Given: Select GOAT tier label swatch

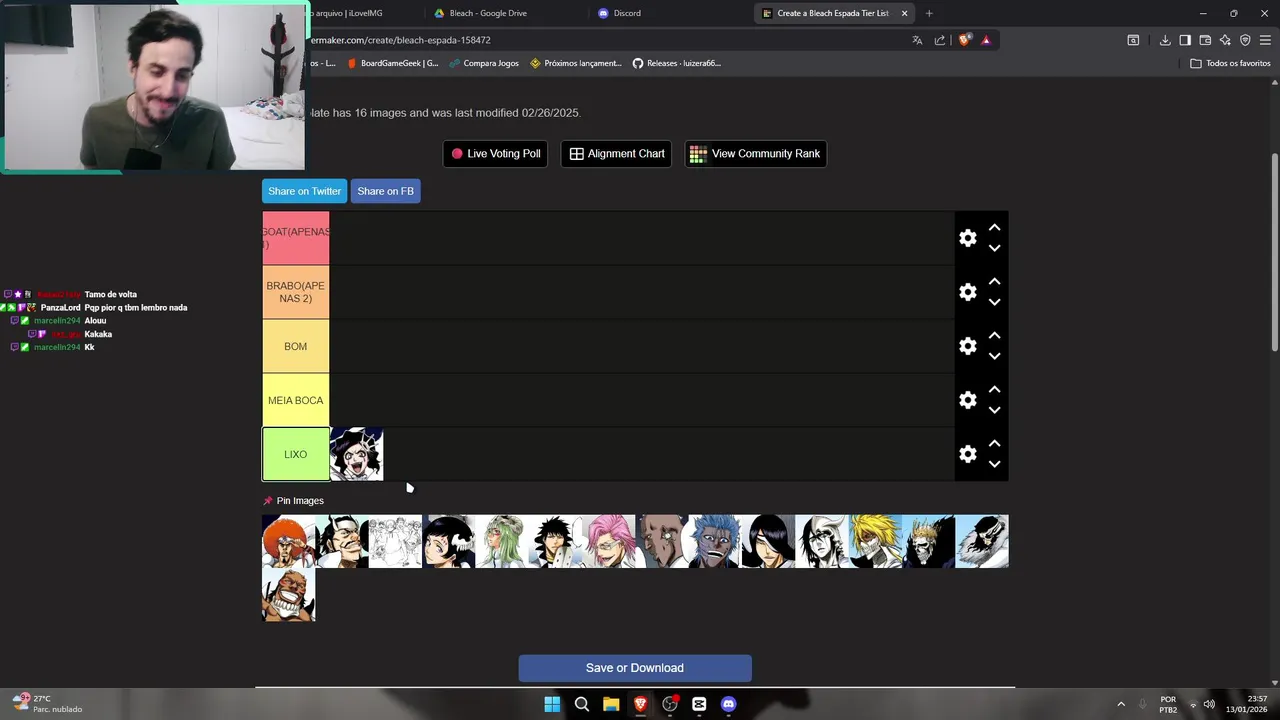Looking at the screenshot, I should click(296, 238).
